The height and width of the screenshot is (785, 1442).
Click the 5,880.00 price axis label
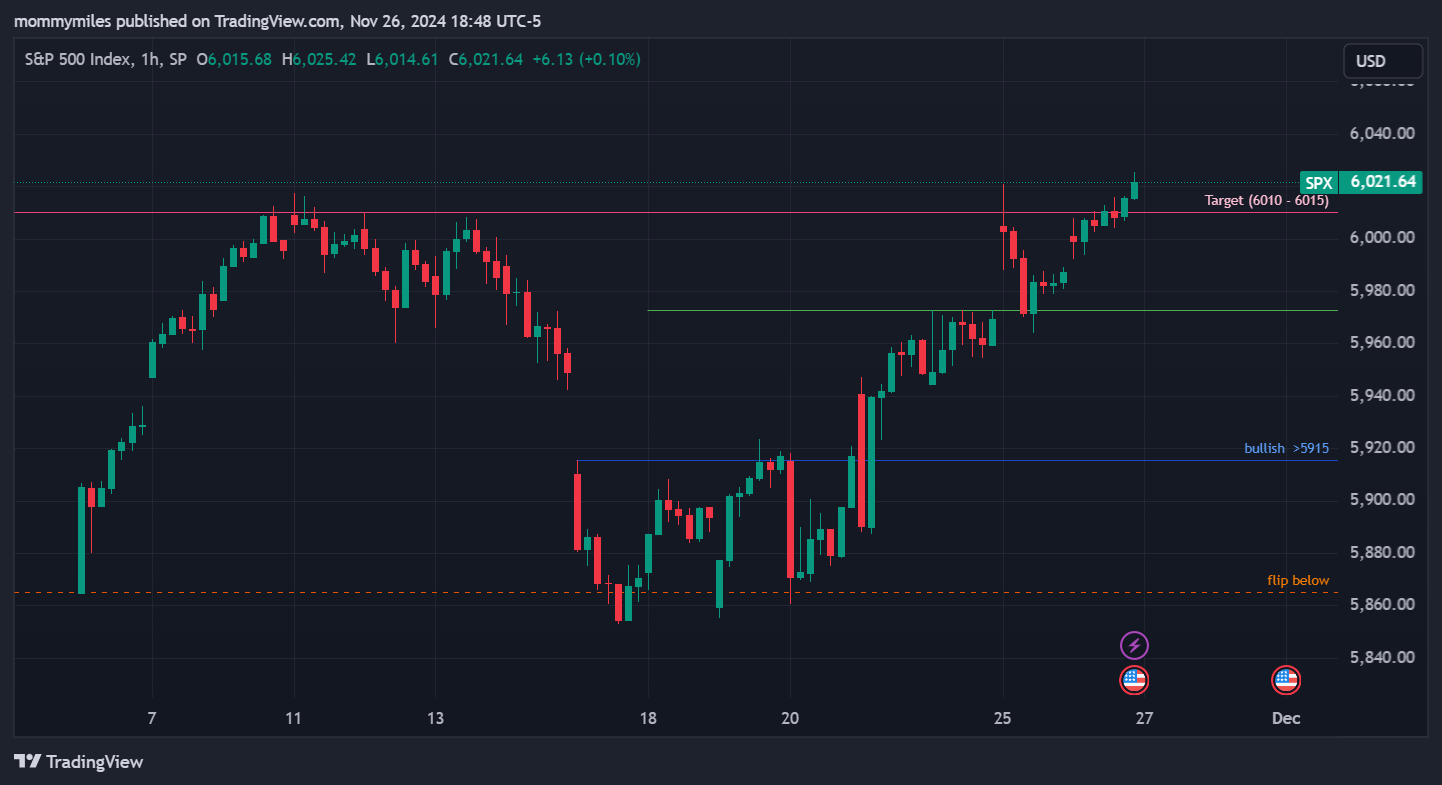tap(1383, 552)
